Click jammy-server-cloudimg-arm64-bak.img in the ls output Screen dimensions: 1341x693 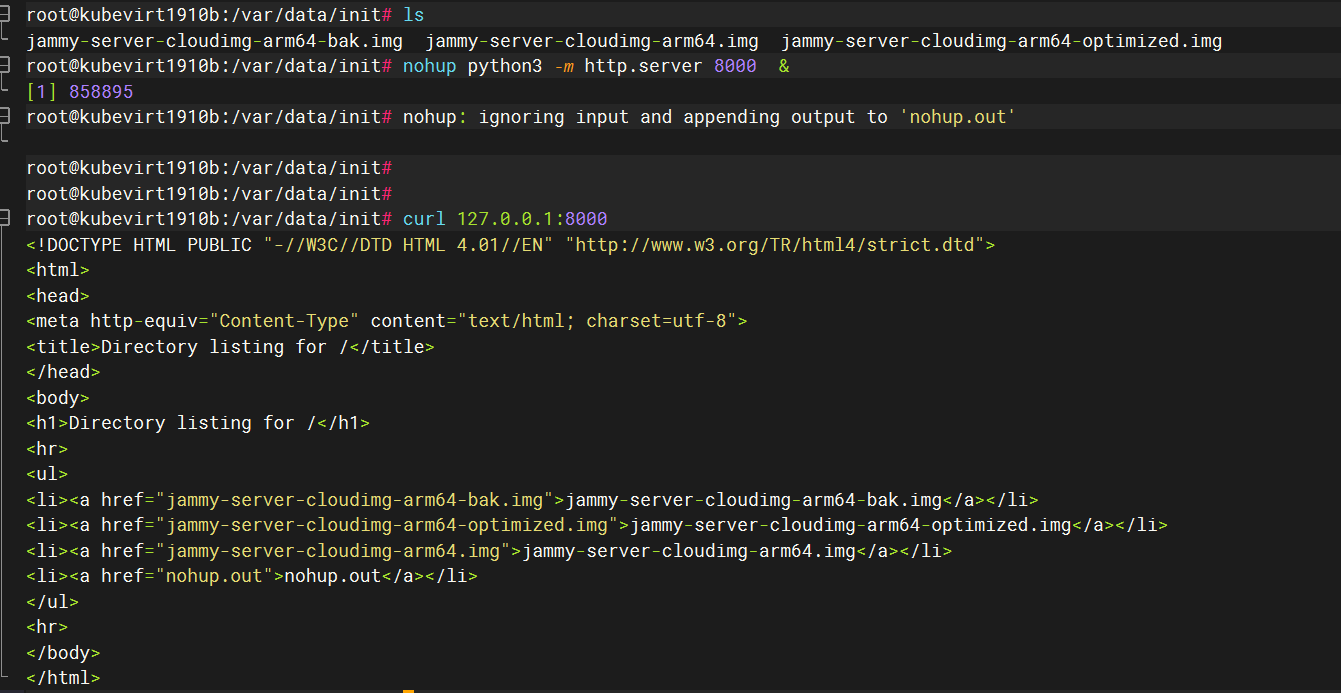coord(215,41)
